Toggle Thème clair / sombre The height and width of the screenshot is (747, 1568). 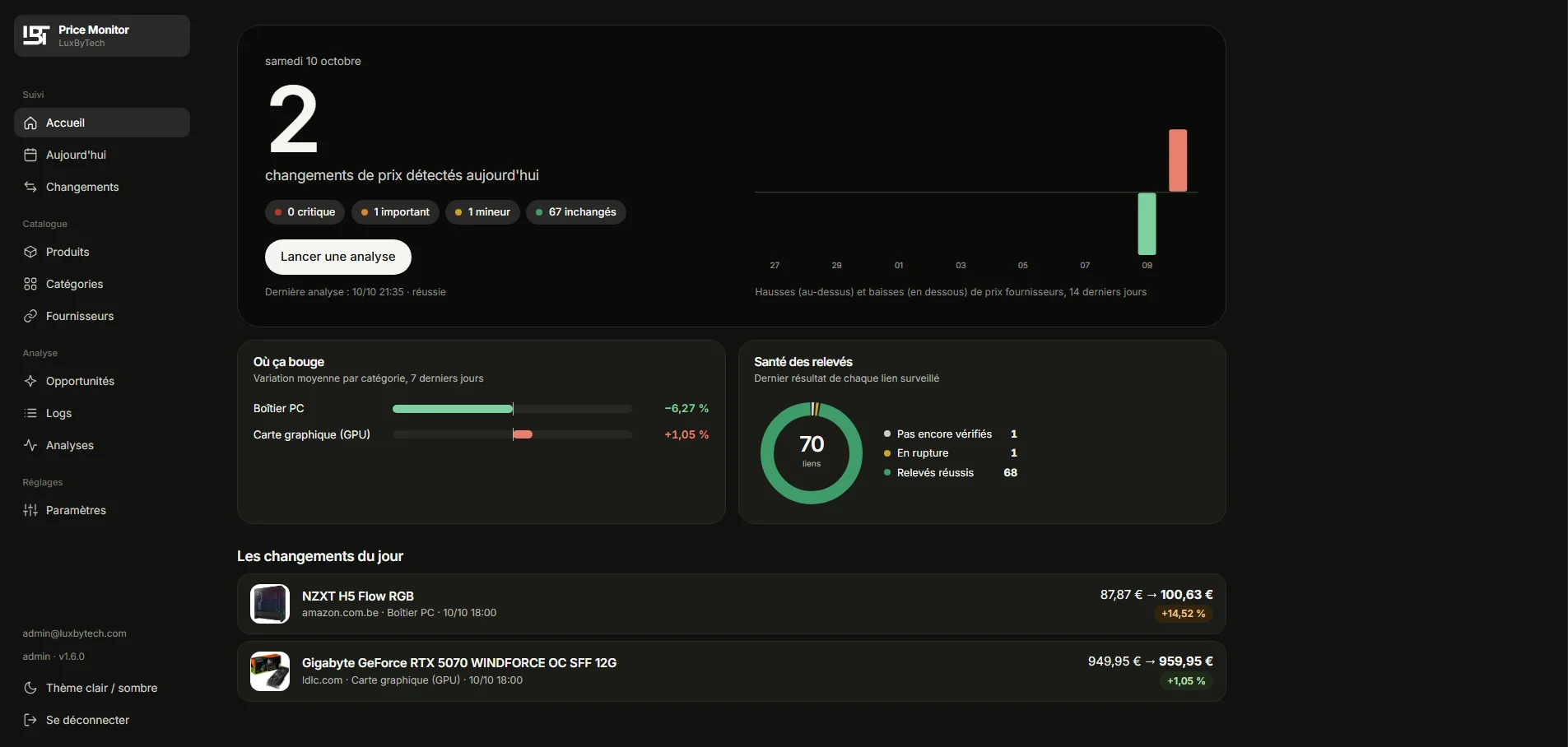pos(102,688)
